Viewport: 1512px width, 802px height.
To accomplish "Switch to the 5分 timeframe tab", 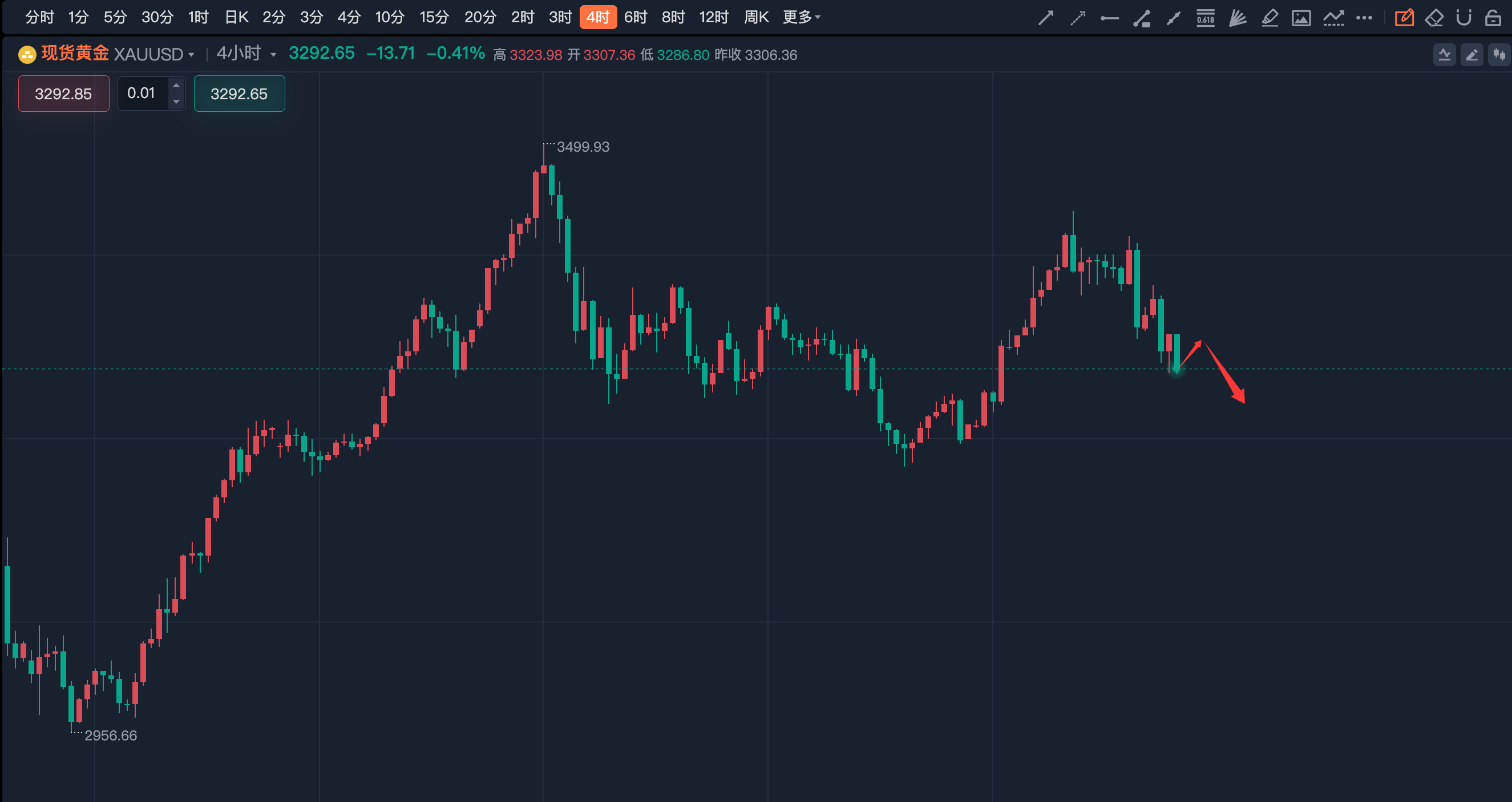I will [115, 18].
